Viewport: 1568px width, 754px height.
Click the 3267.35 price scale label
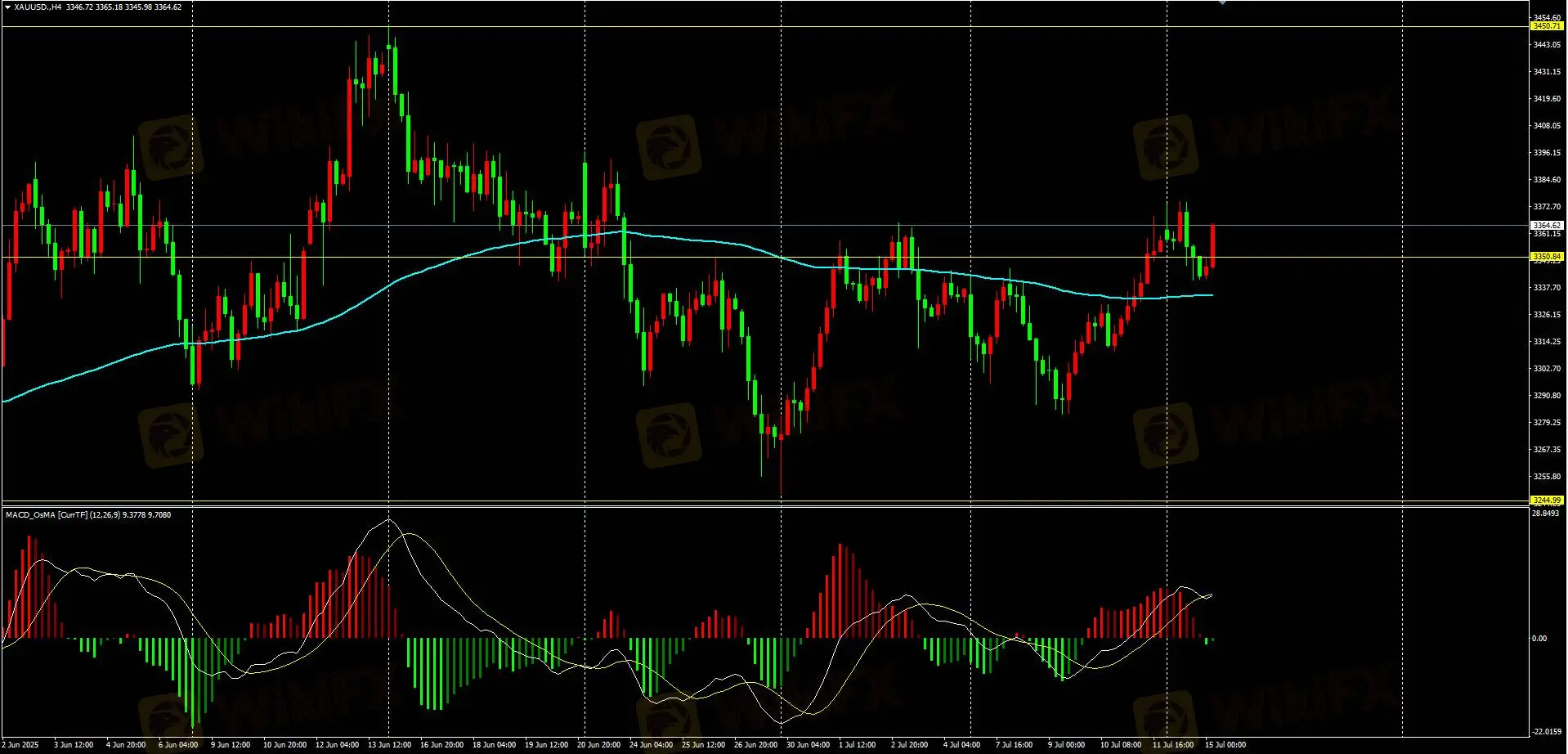(x=1547, y=450)
